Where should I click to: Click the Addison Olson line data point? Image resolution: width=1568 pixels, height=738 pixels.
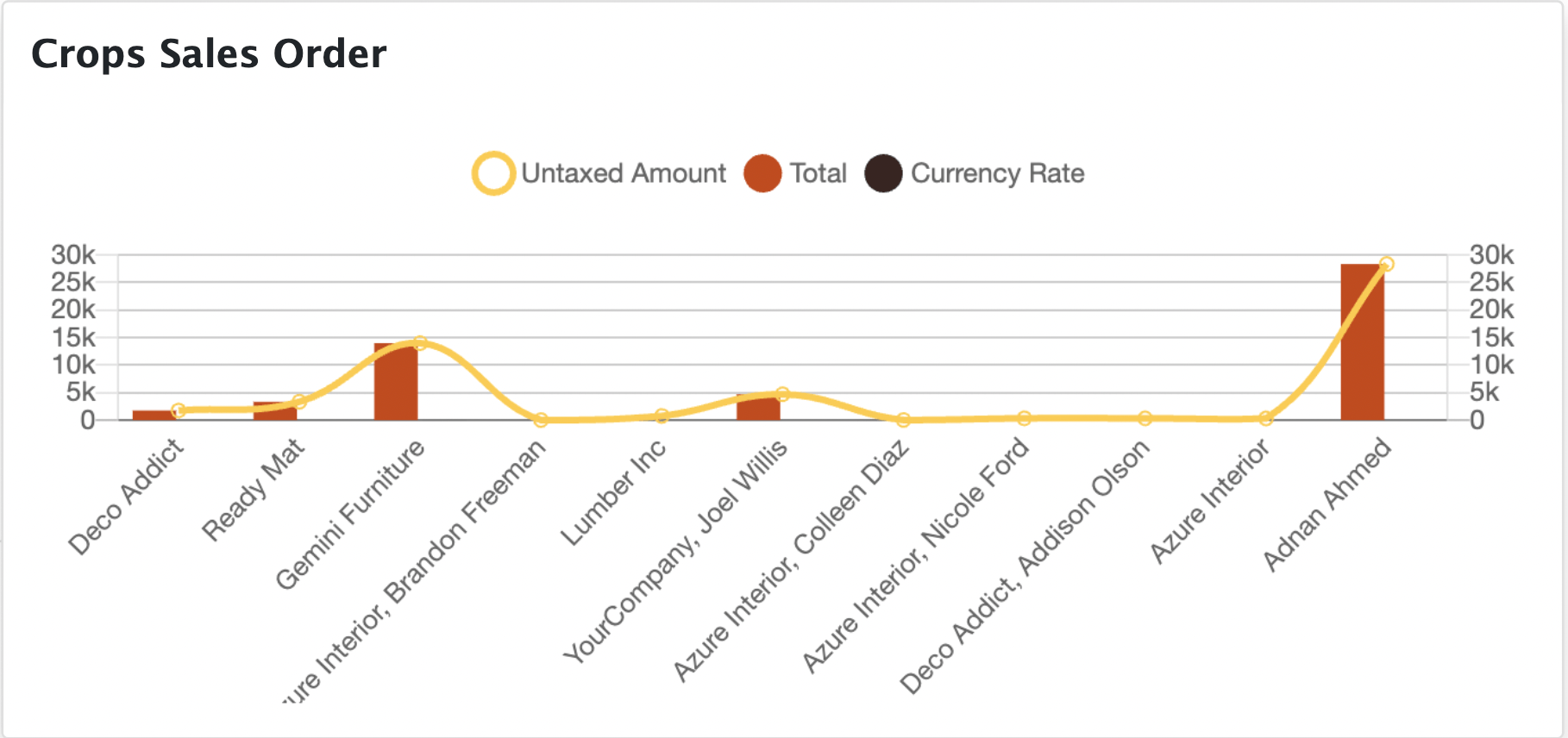click(x=1145, y=418)
